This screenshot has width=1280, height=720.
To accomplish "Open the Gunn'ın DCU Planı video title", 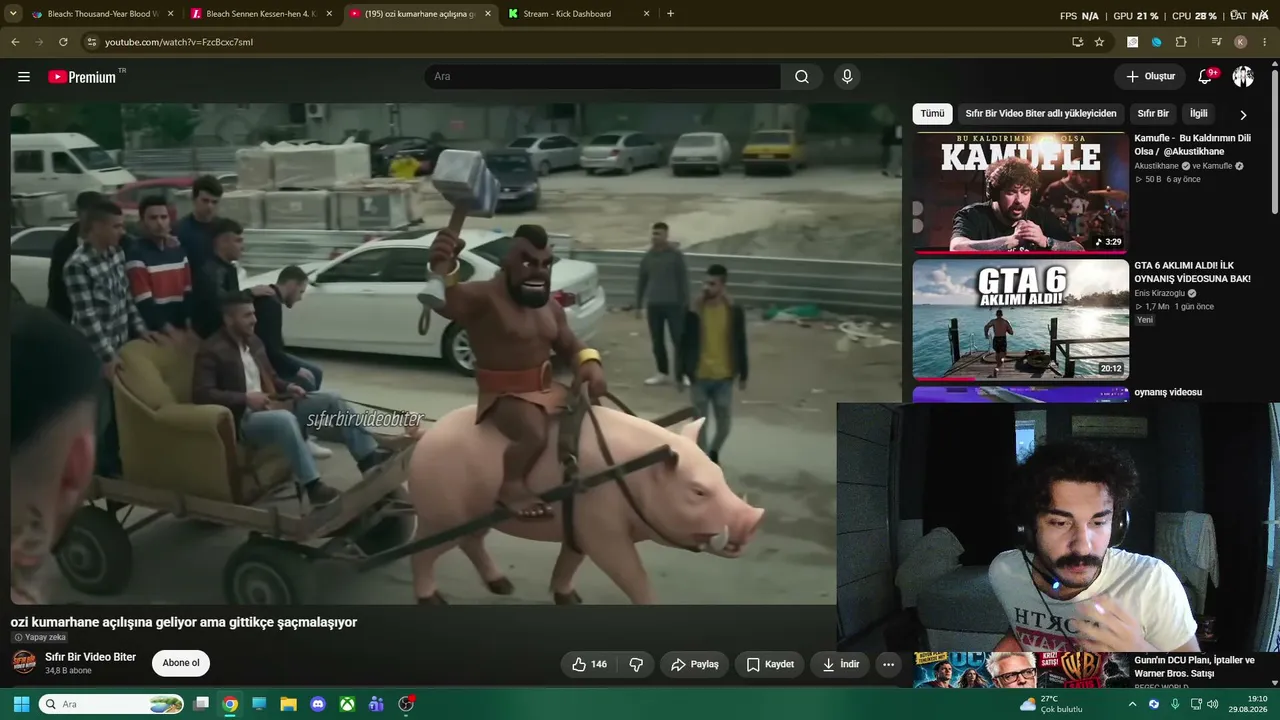I will (1194, 667).
